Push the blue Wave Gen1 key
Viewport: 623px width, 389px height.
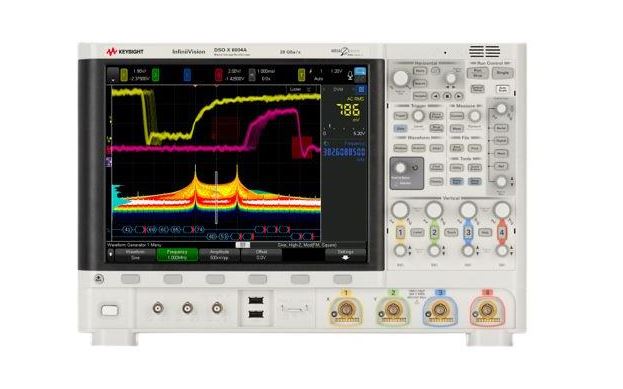457,181
